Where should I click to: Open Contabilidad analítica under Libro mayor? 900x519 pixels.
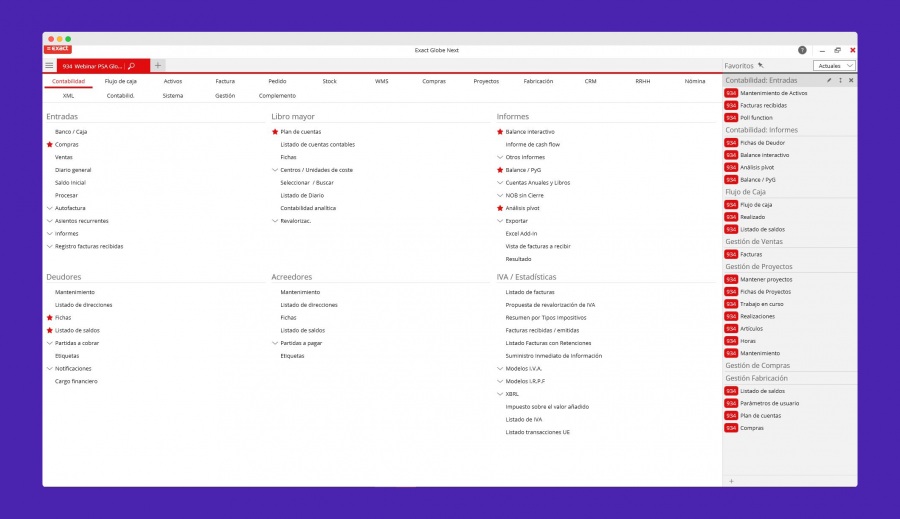coord(308,208)
